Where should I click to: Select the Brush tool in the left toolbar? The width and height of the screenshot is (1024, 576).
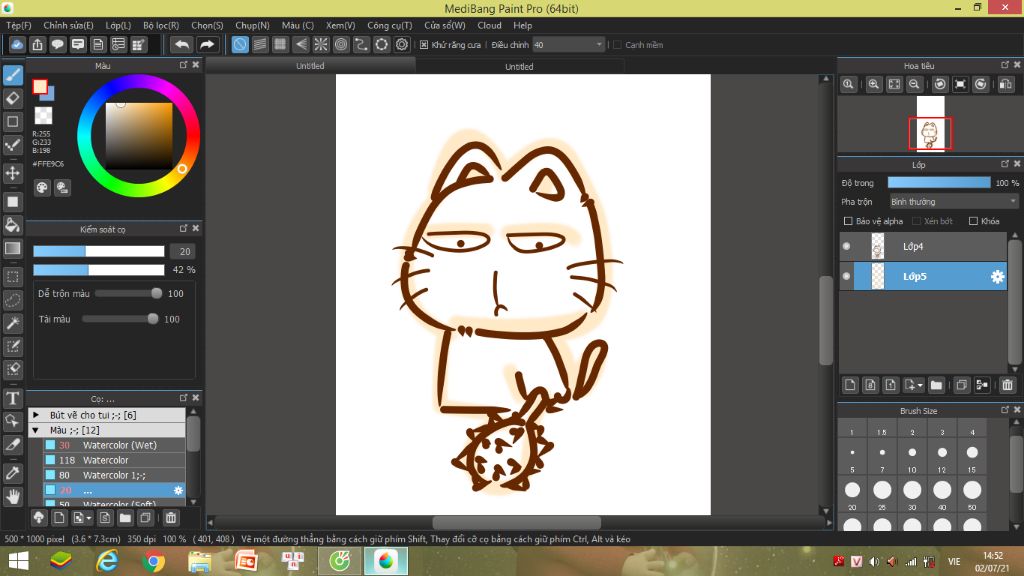coord(13,75)
